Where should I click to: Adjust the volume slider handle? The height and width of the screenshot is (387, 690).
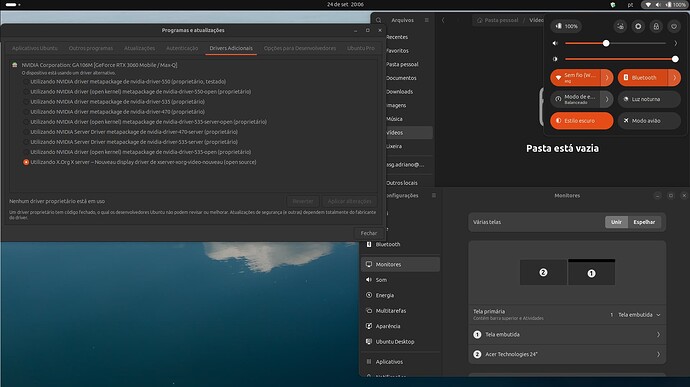tap(606, 43)
